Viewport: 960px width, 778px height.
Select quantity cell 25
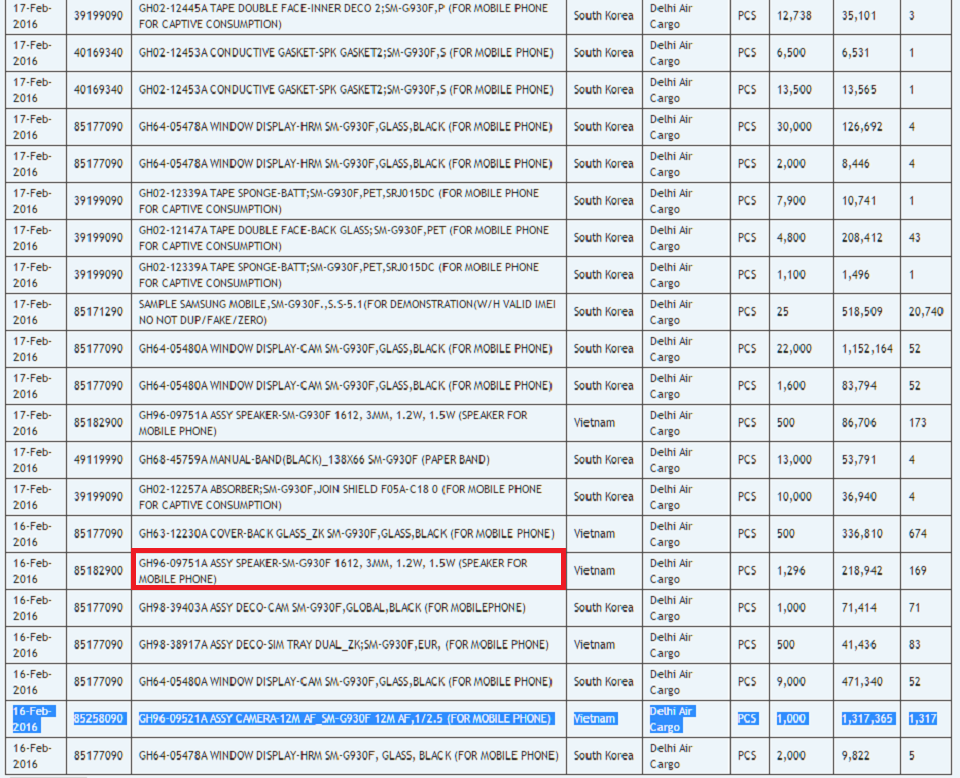(801, 312)
